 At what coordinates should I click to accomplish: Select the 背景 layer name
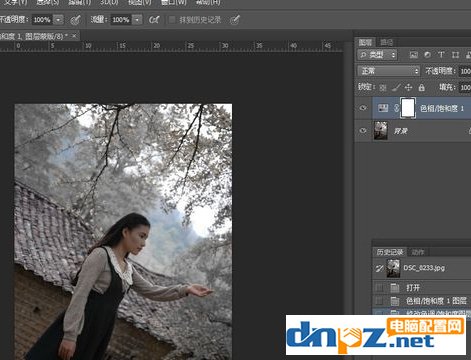click(x=401, y=131)
